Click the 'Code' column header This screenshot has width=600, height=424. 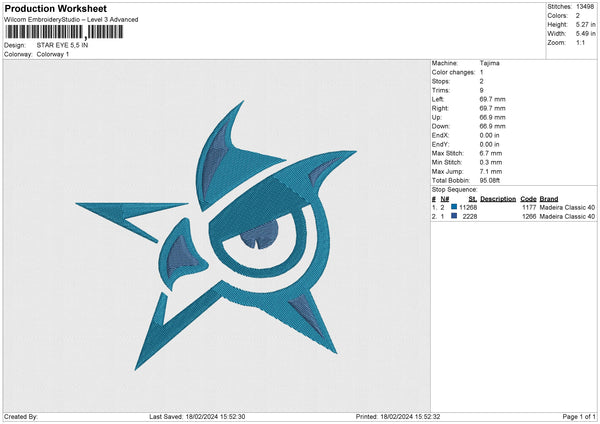[x=528, y=199]
